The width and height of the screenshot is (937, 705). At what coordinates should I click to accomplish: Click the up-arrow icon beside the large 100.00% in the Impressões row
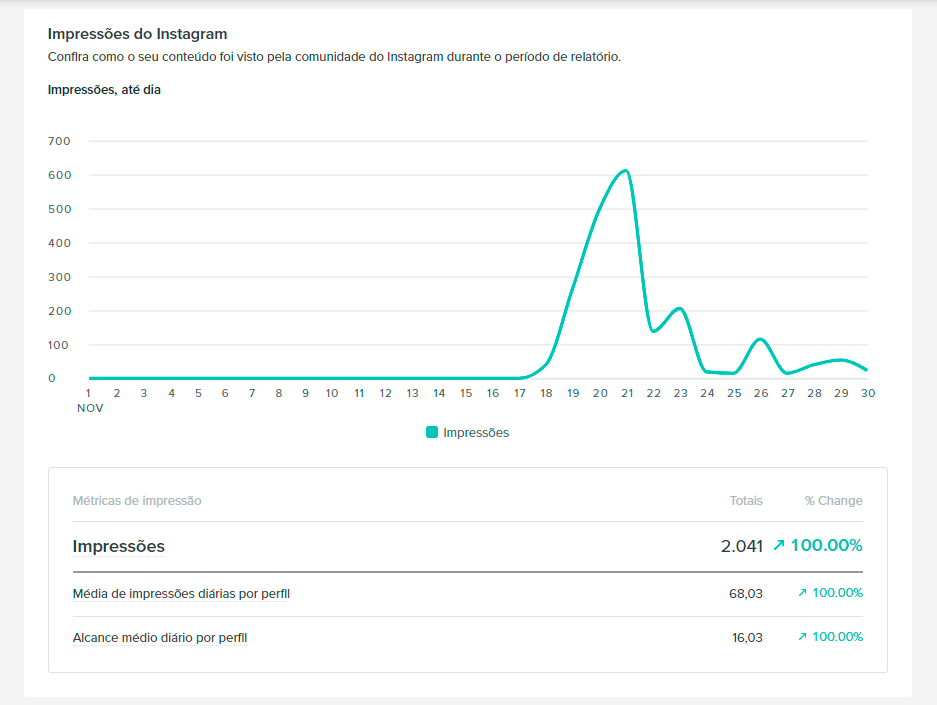(779, 545)
